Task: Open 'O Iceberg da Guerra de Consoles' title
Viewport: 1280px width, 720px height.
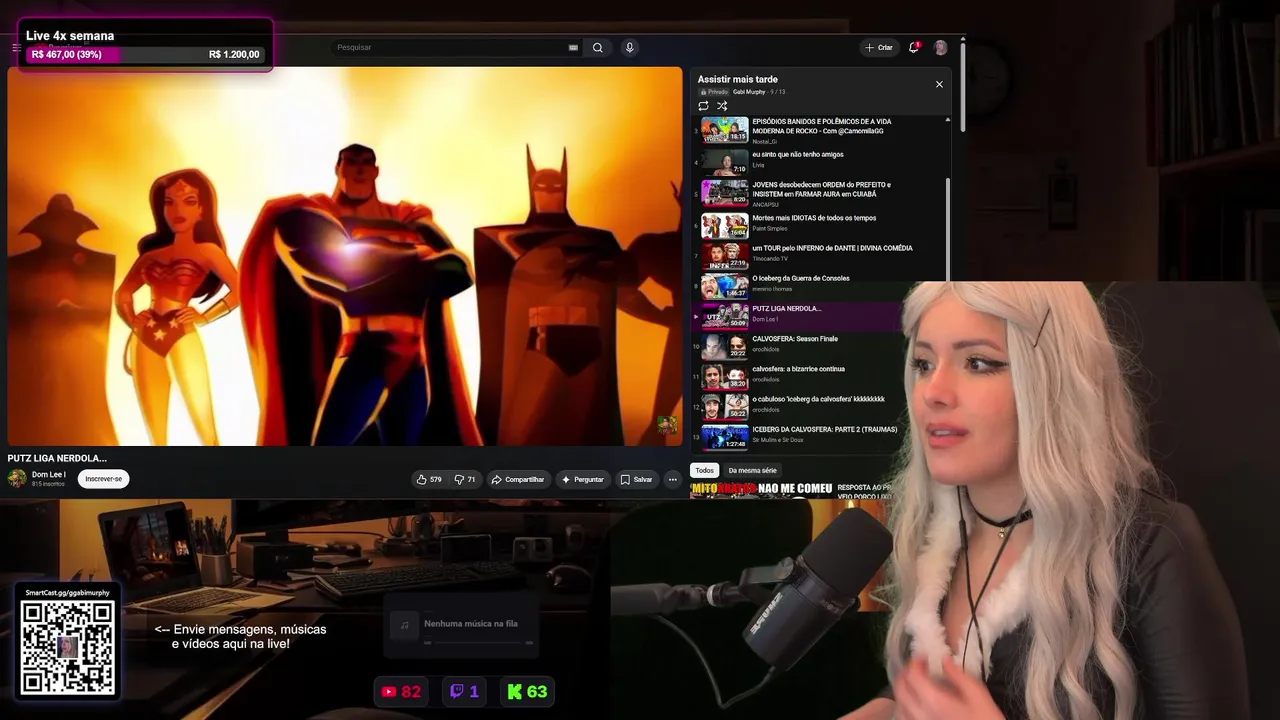Action: point(801,278)
